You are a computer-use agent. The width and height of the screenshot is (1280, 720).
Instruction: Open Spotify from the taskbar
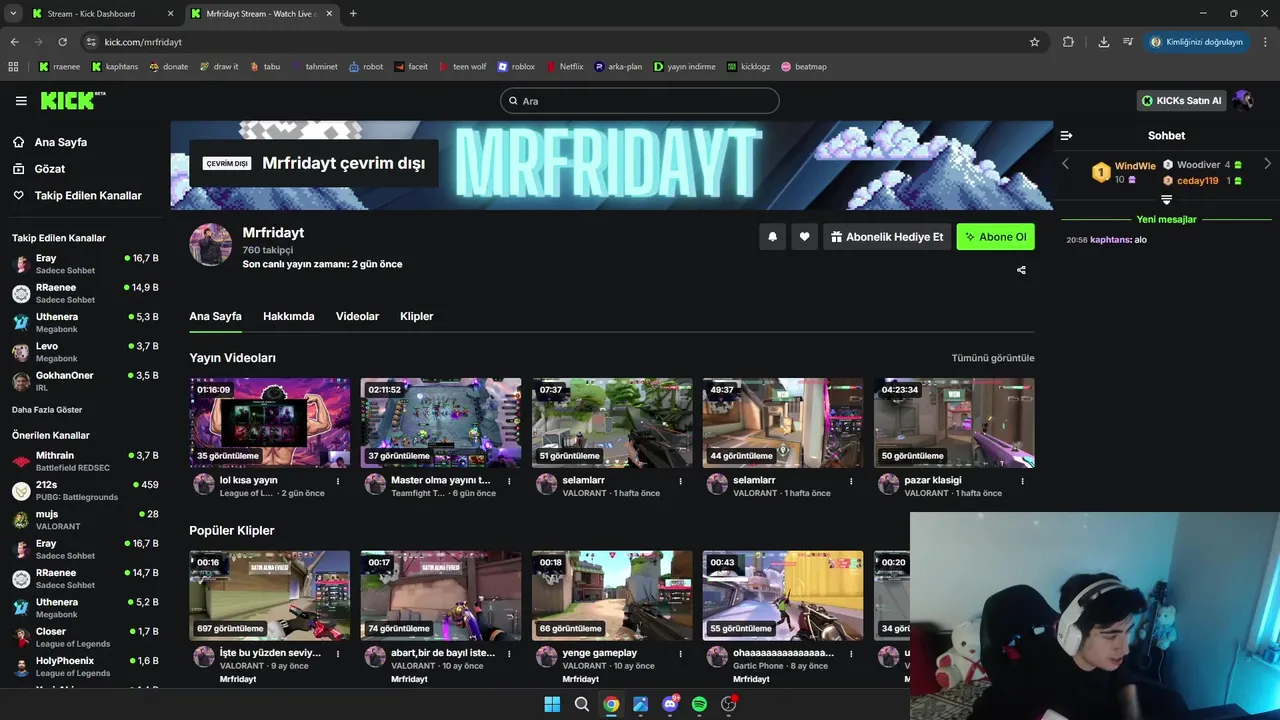(699, 704)
